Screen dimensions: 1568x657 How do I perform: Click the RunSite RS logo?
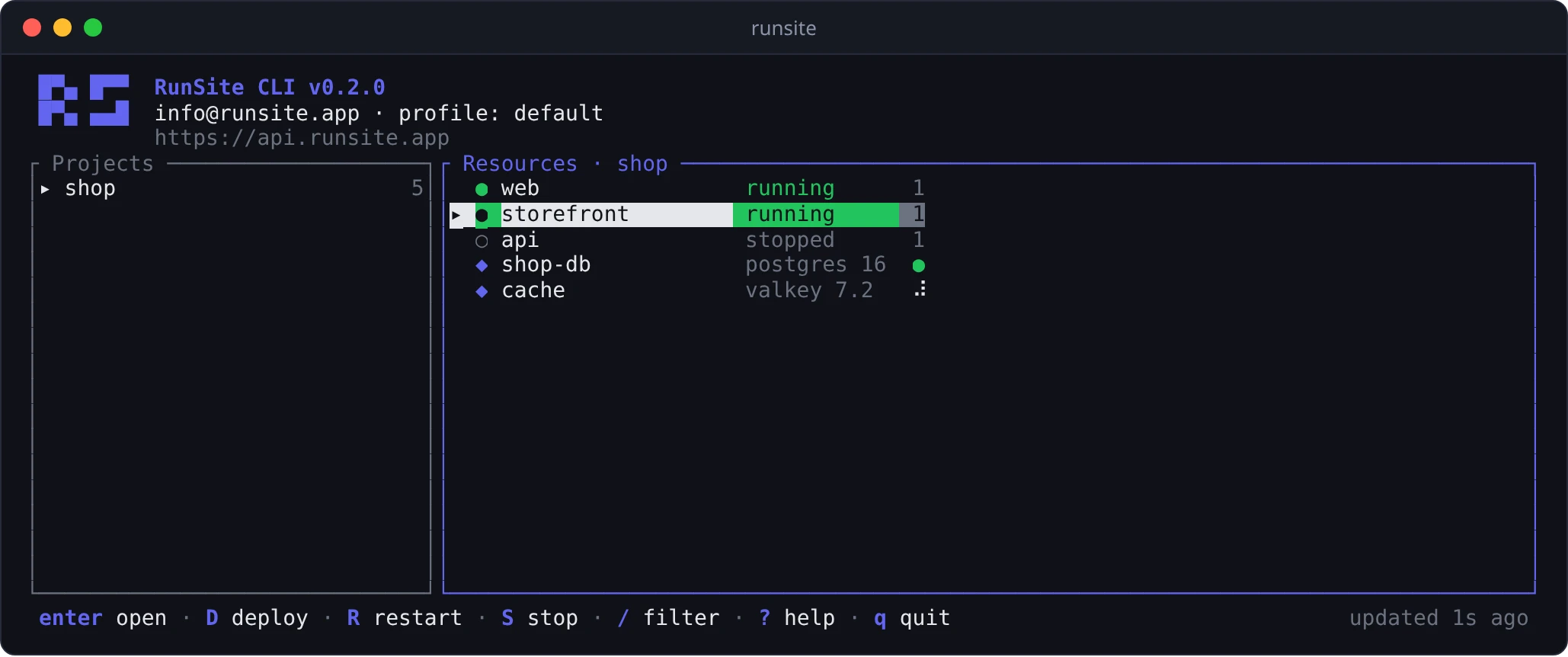click(x=84, y=100)
